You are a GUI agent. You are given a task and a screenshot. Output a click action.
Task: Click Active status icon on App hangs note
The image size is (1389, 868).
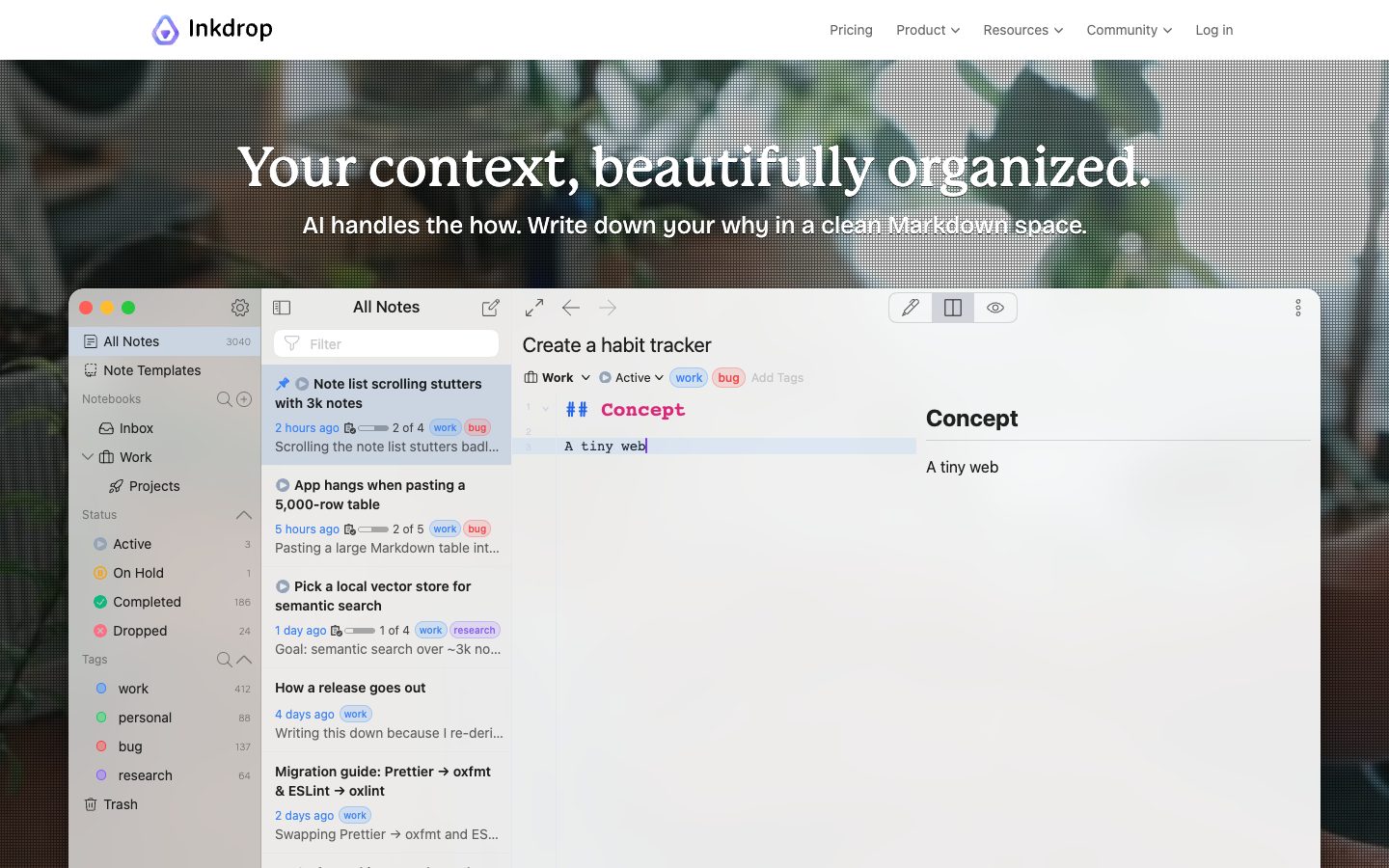[283, 485]
